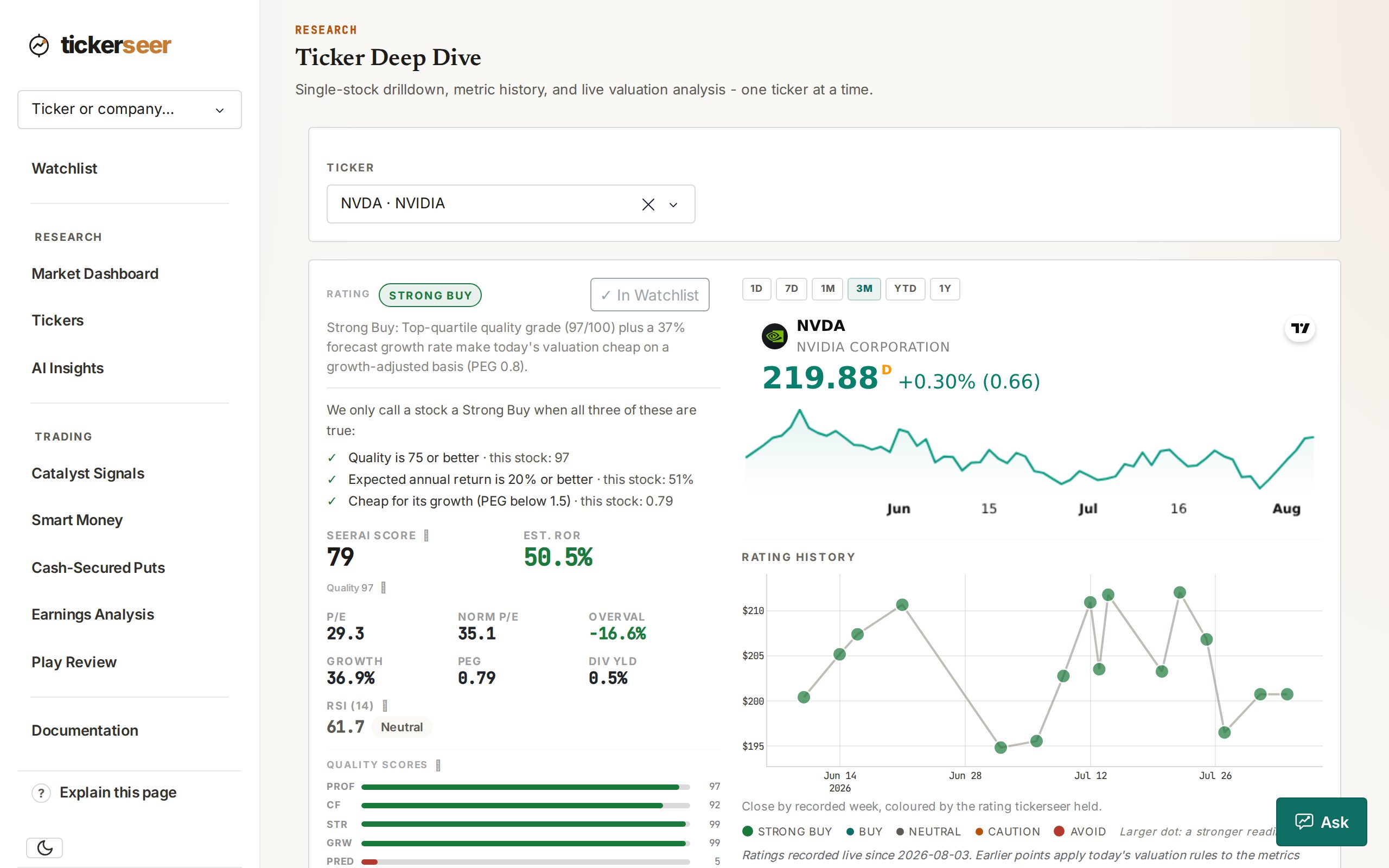Click the STRONG BUY legend swatch
This screenshot has height=868, width=1389.
click(747, 831)
